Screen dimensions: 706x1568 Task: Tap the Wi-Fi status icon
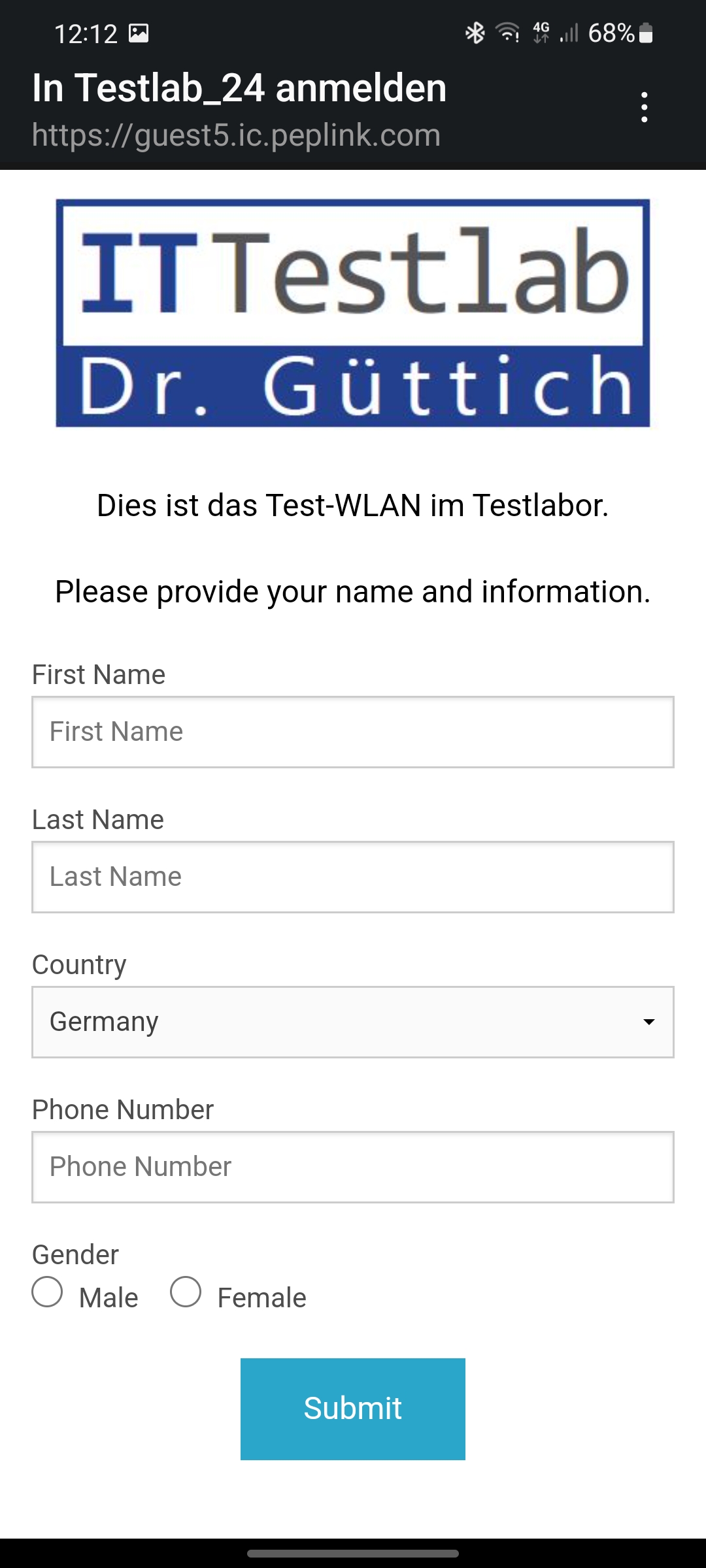tap(508, 33)
